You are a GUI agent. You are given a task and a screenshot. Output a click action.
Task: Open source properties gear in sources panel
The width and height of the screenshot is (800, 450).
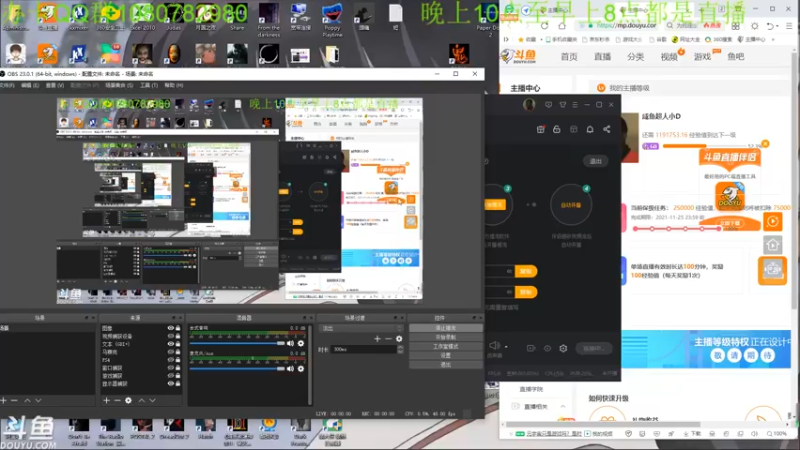coord(129,401)
